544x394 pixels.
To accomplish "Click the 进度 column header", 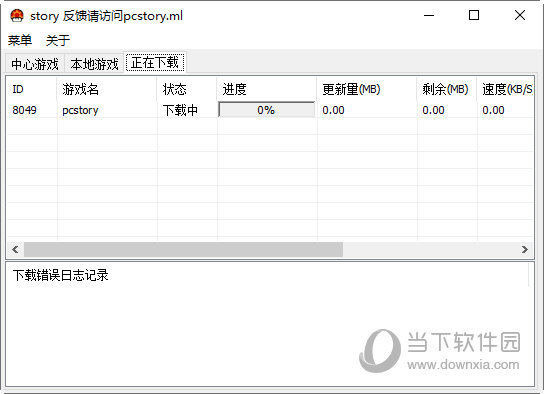I will (267, 89).
